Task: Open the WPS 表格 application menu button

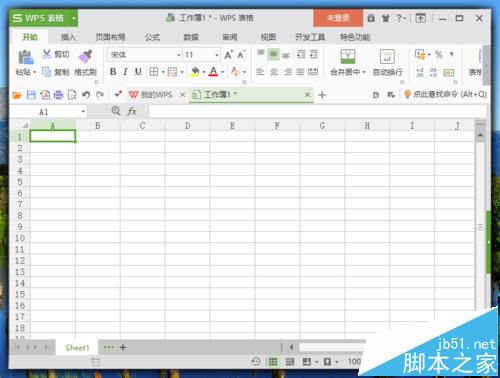Action: [x=44, y=18]
